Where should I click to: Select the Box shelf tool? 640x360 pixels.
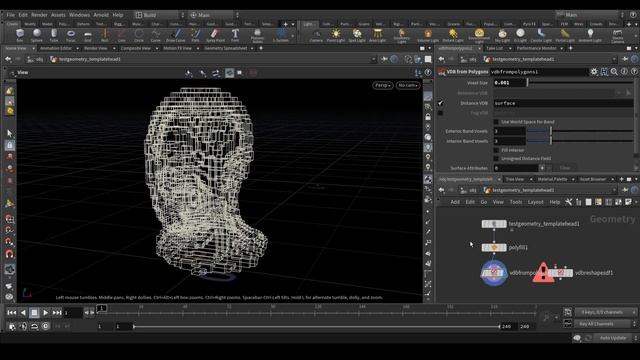(20, 35)
